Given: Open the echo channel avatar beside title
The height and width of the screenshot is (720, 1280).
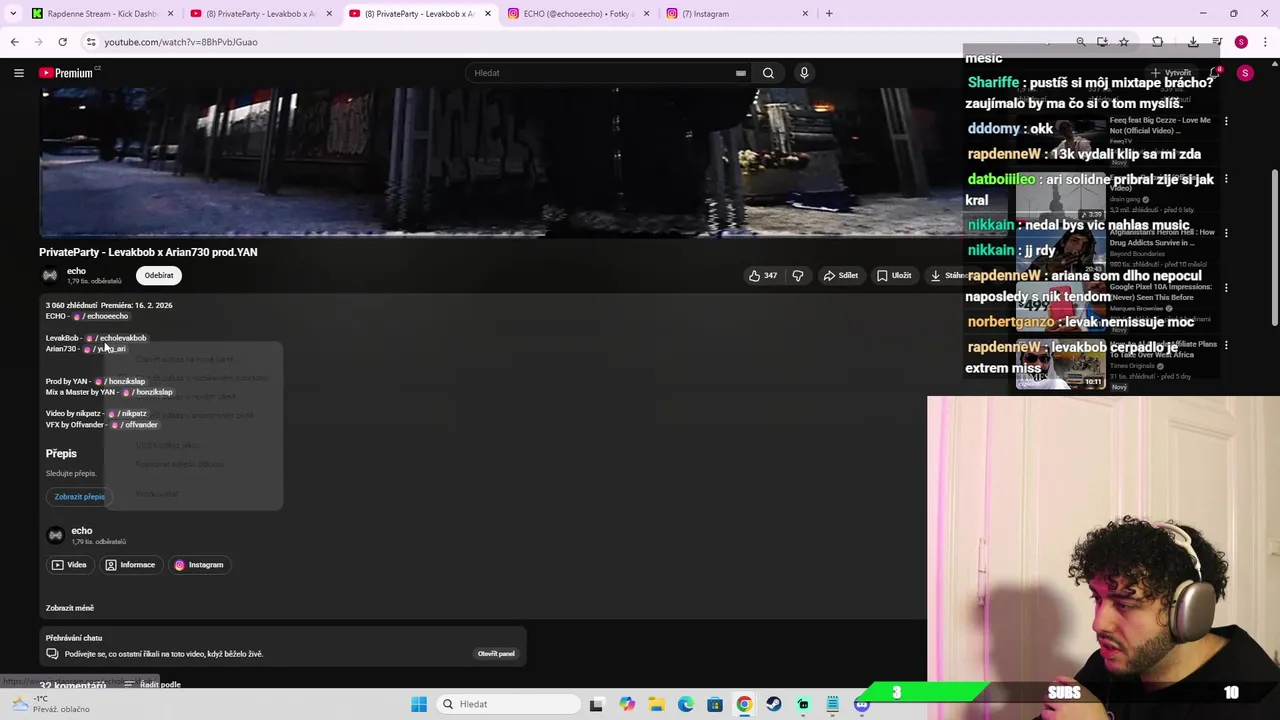Looking at the screenshot, I should tap(49, 275).
